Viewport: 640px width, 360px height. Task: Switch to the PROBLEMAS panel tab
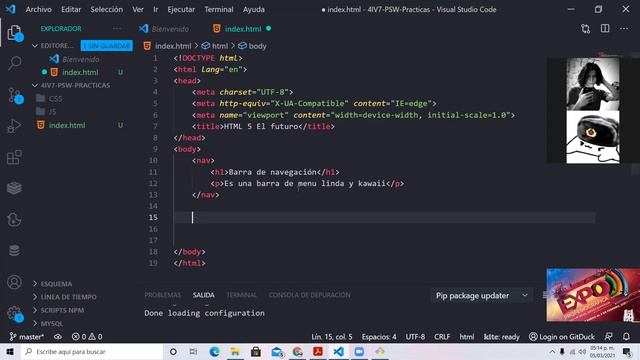(x=162, y=295)
